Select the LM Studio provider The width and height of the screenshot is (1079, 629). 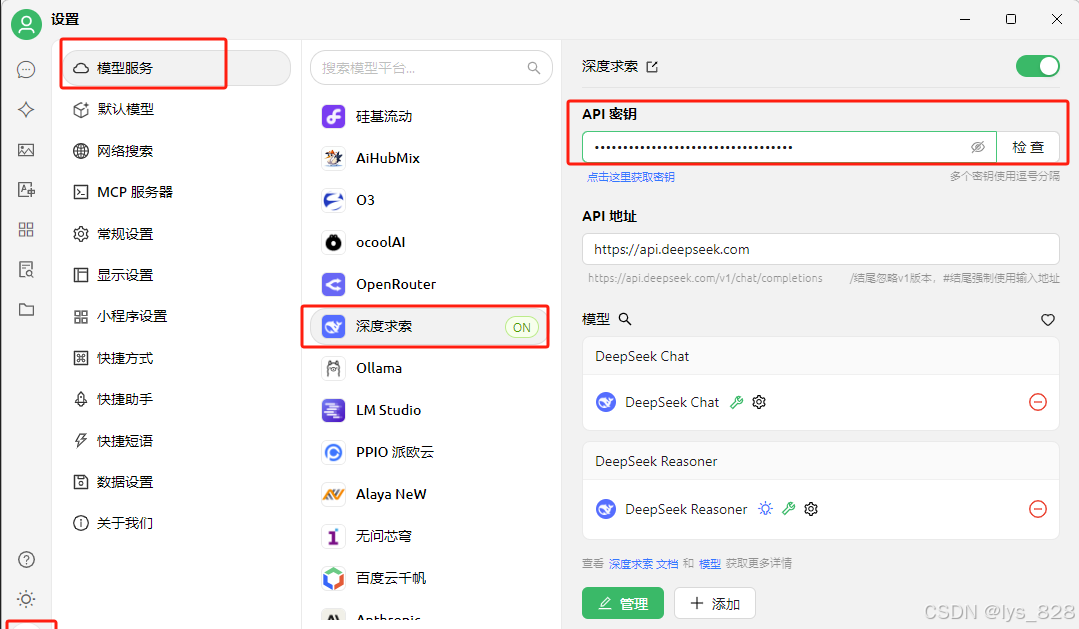431,410
